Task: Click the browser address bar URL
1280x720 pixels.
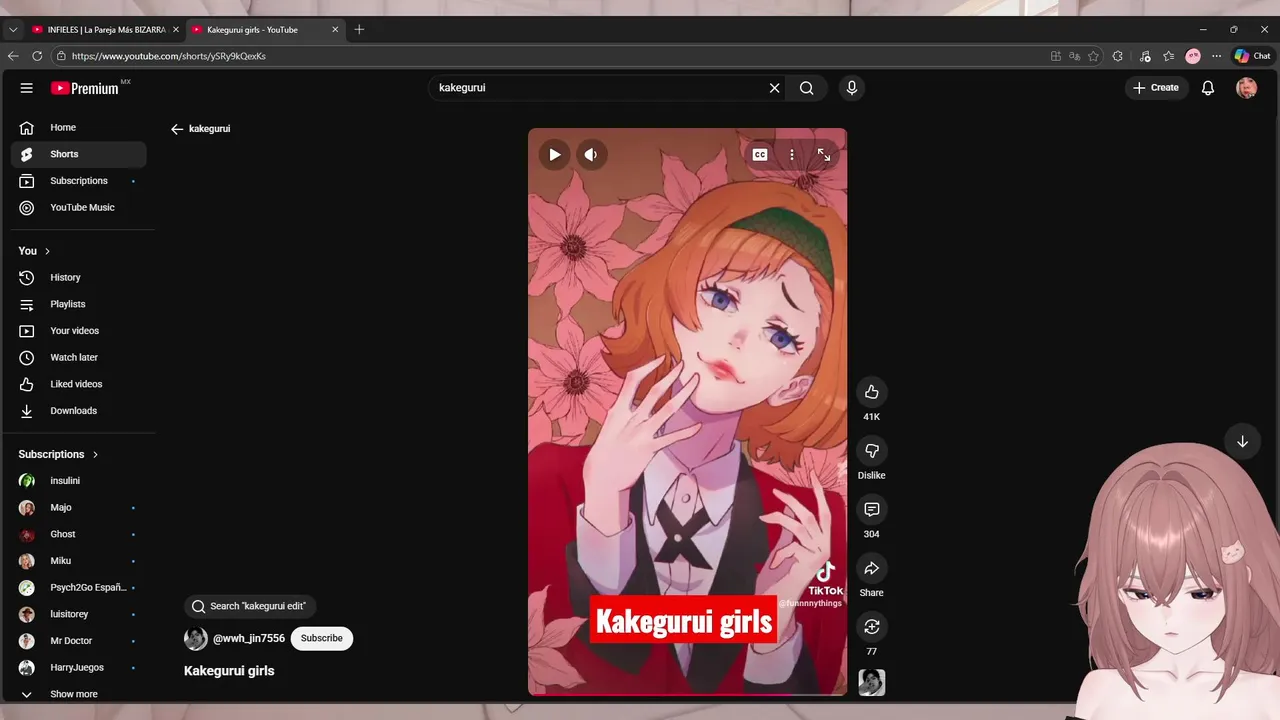Action: pos(168,56)
